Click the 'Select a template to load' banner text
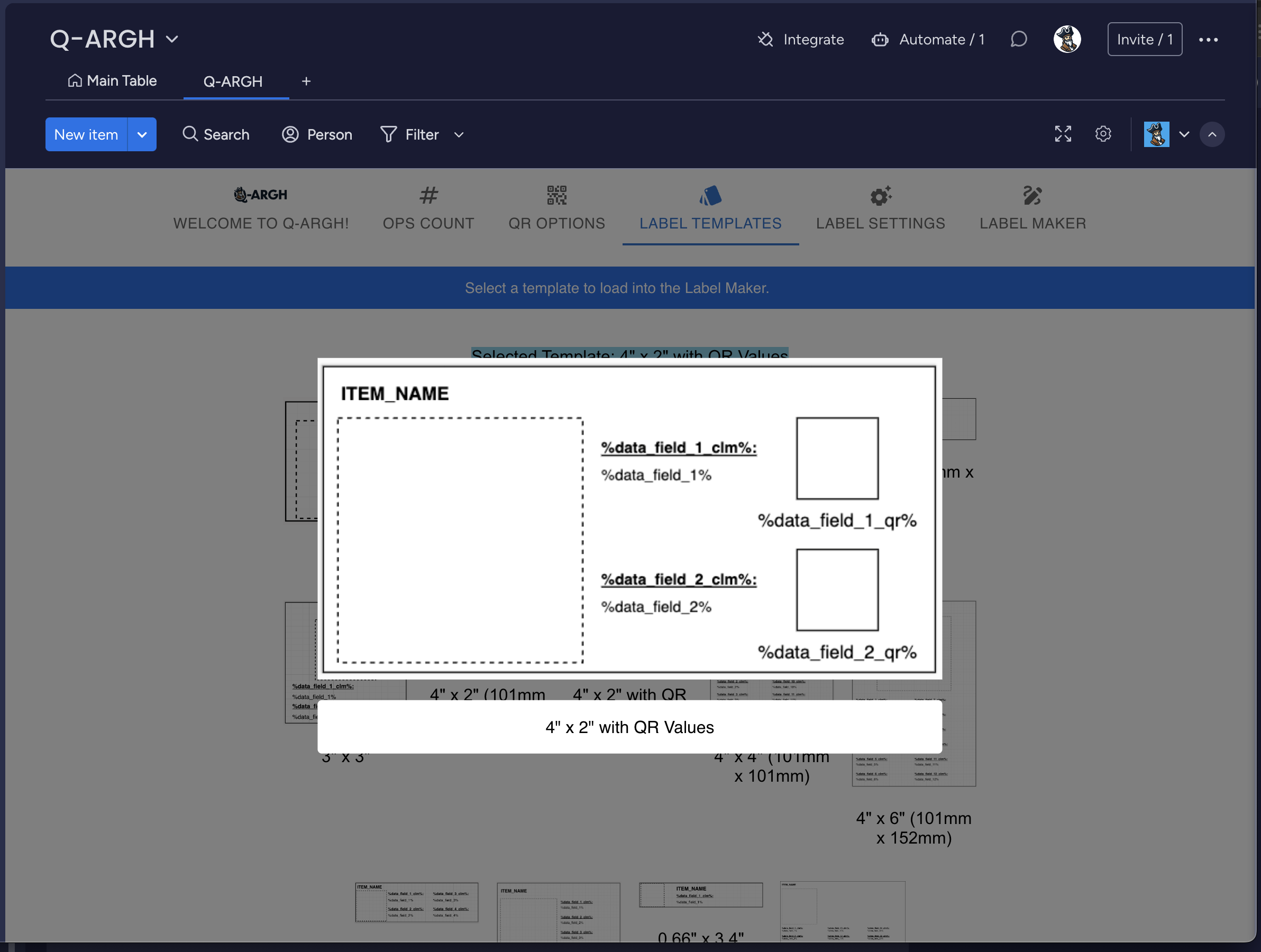Screen dimensions: 1261x952 click(617, 288)
